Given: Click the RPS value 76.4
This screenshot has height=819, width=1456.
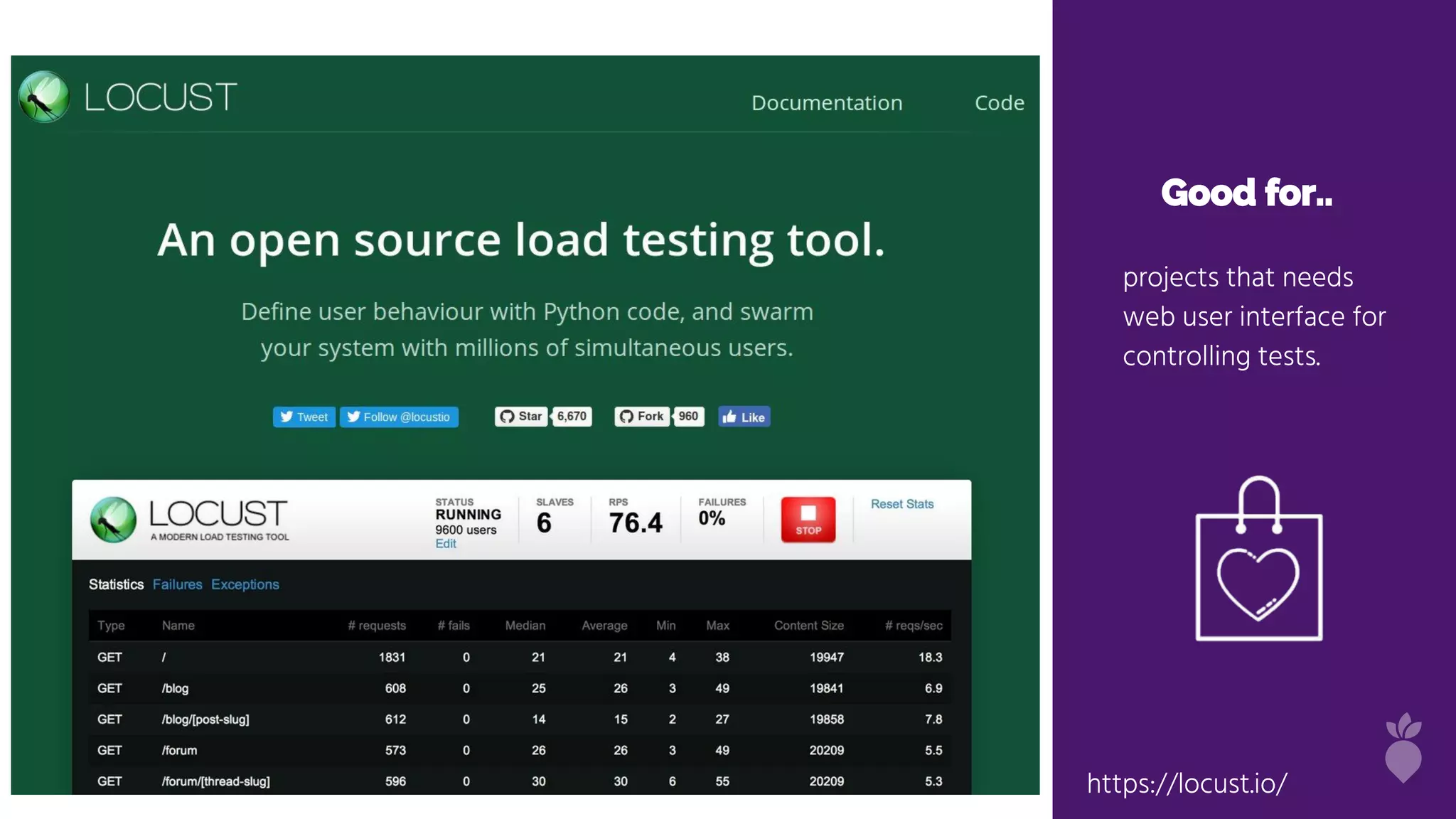Looking at the screenshot, I should tap(636, 523).
